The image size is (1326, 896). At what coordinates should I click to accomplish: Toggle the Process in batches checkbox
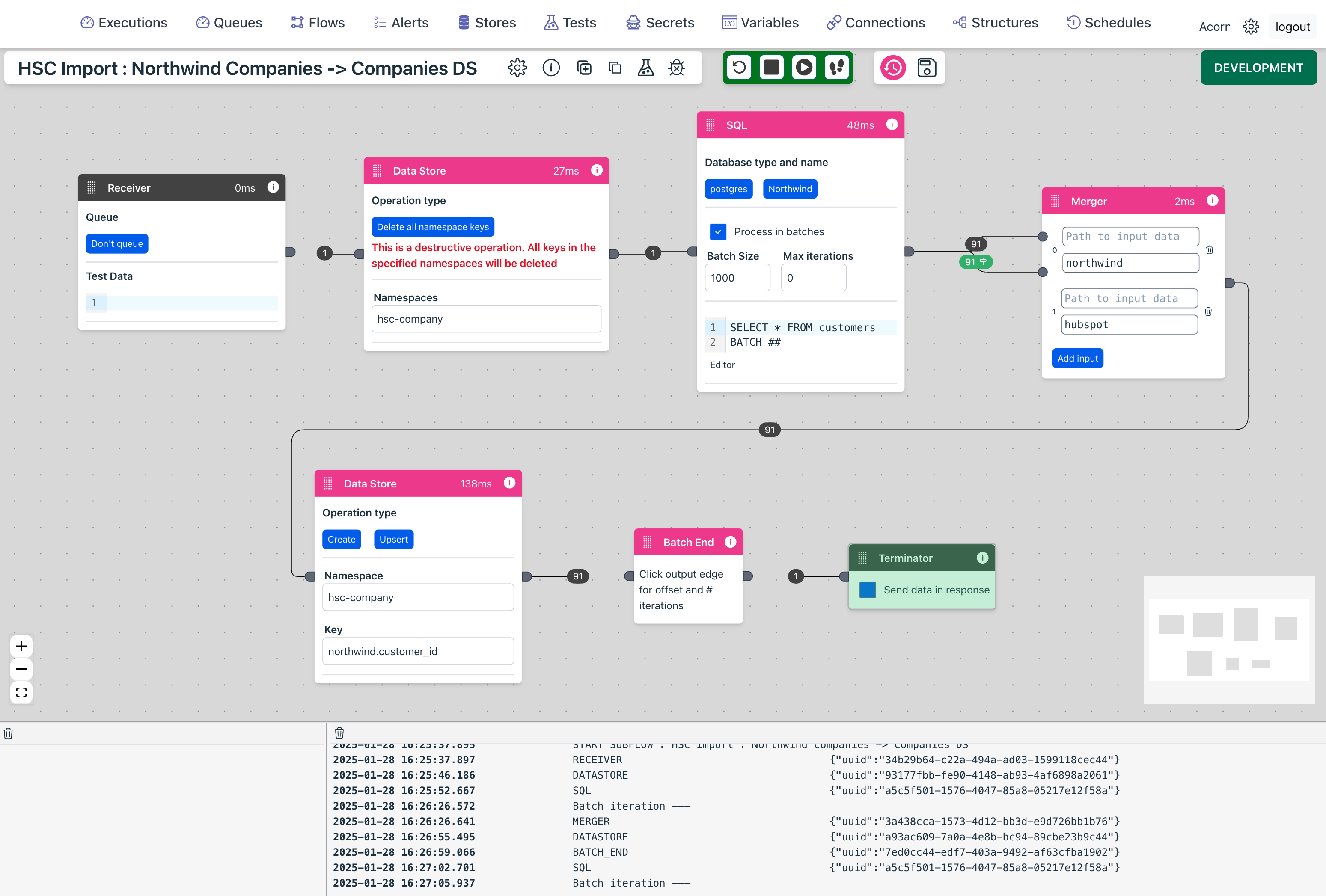[x=718, y=232]
